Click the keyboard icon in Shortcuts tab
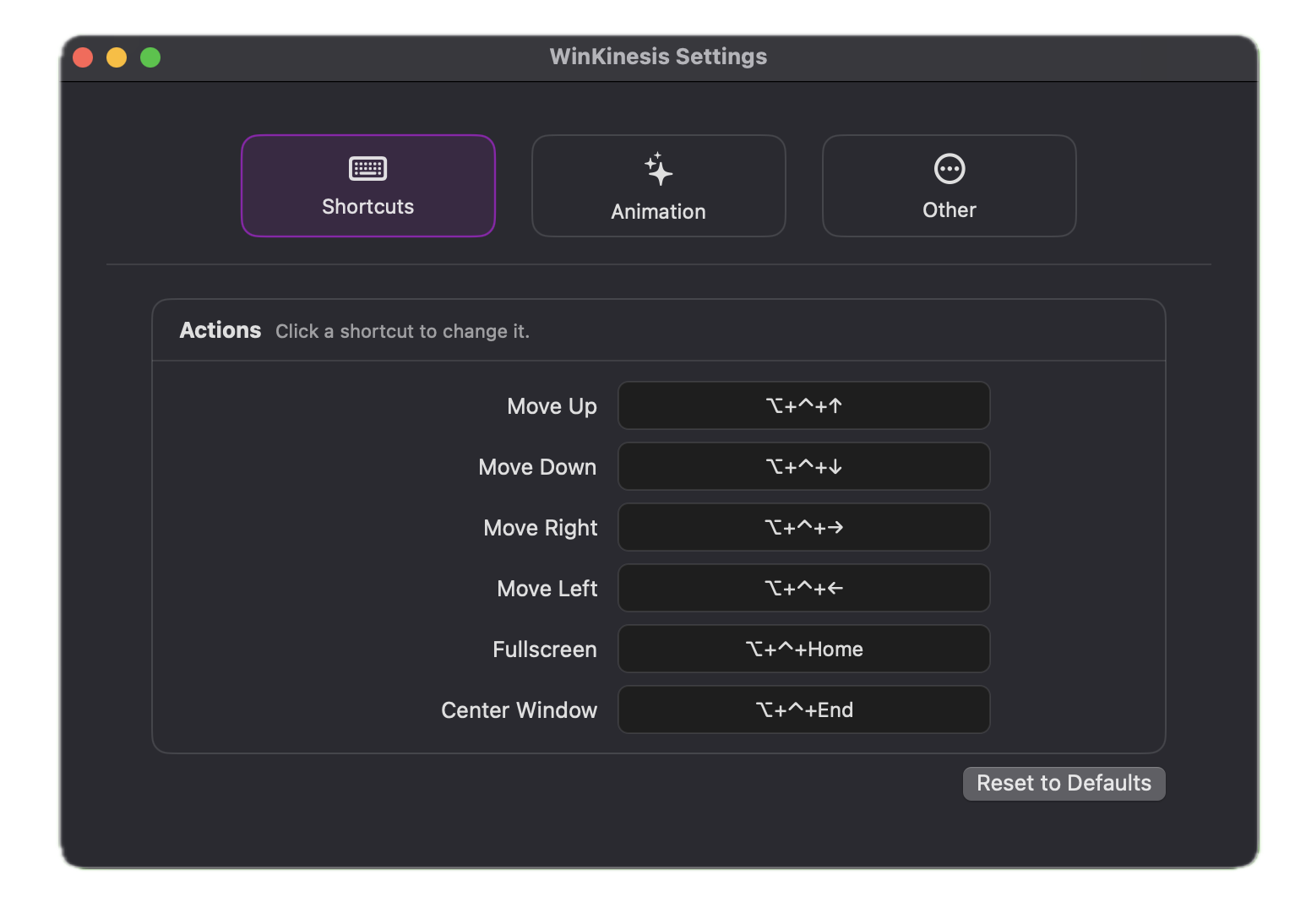The image size is (1306, 924). click(367, 169)
